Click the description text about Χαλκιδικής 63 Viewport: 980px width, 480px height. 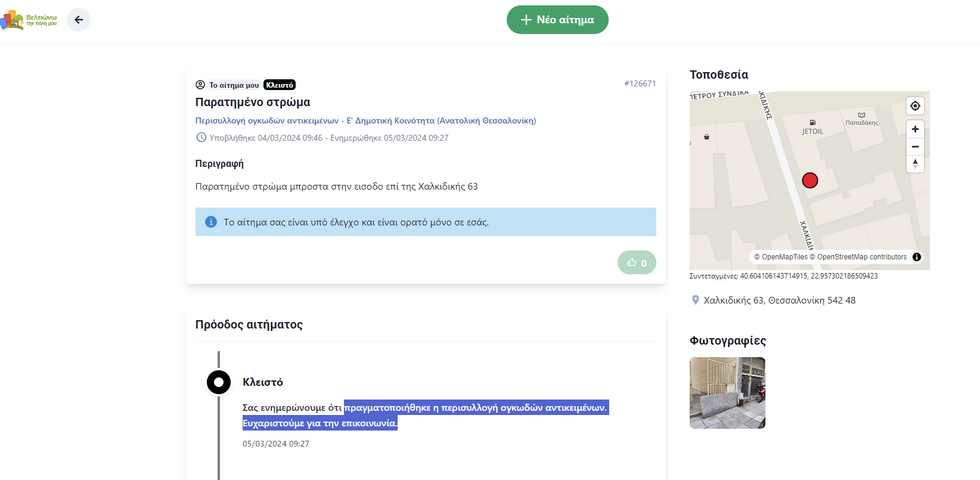coord(336,186)
